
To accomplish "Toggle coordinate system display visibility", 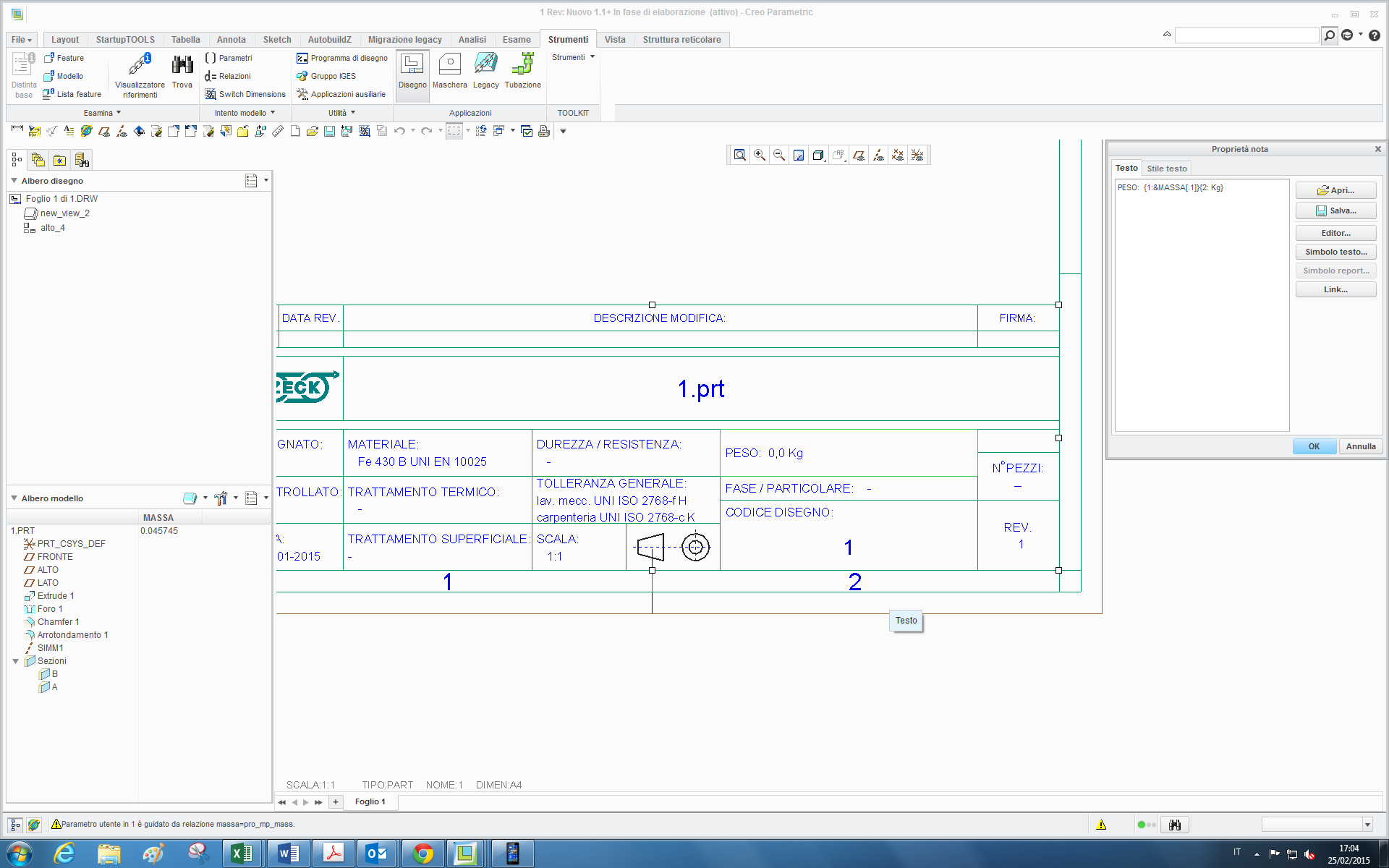I will [x=917, y=155].
